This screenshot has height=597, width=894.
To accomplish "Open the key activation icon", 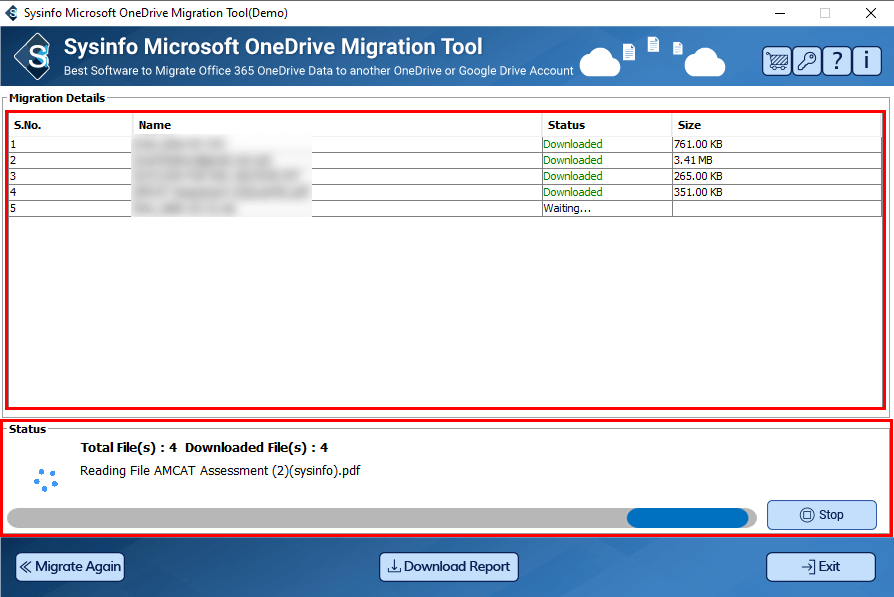I will click(806, 61).
